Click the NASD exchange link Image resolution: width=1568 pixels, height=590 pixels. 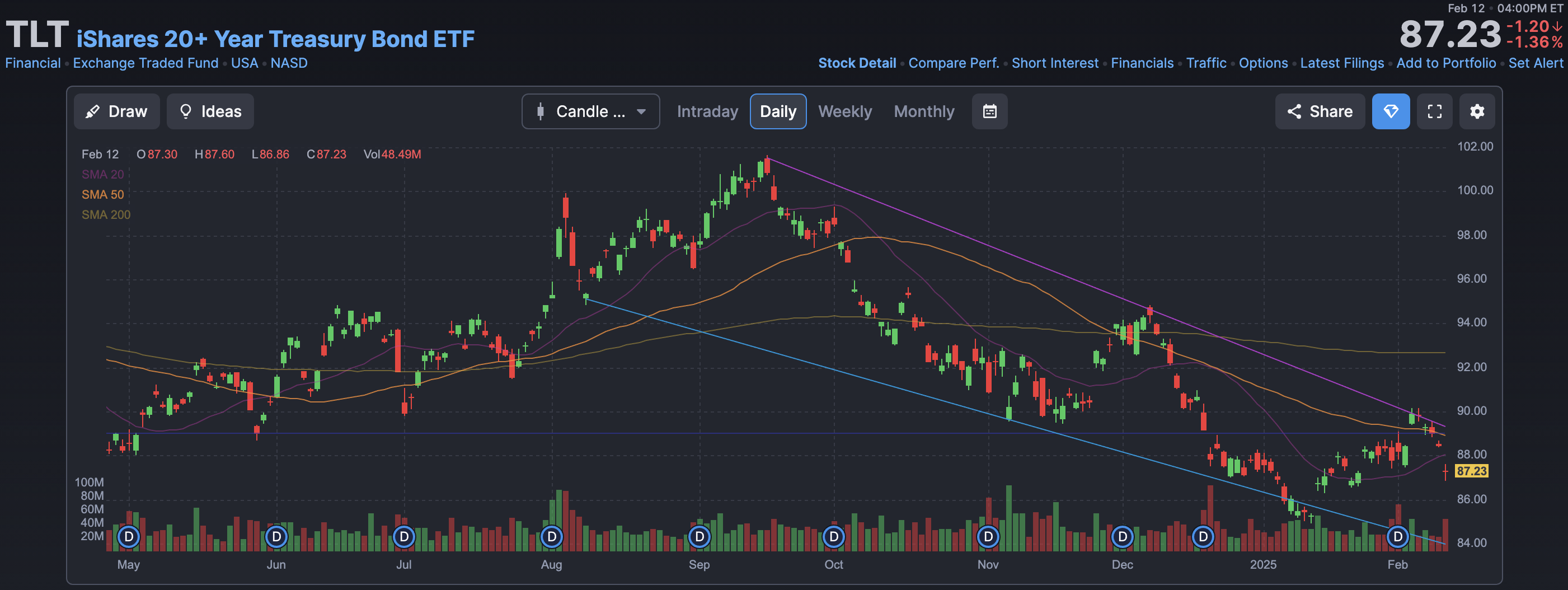tap(289, 63)
